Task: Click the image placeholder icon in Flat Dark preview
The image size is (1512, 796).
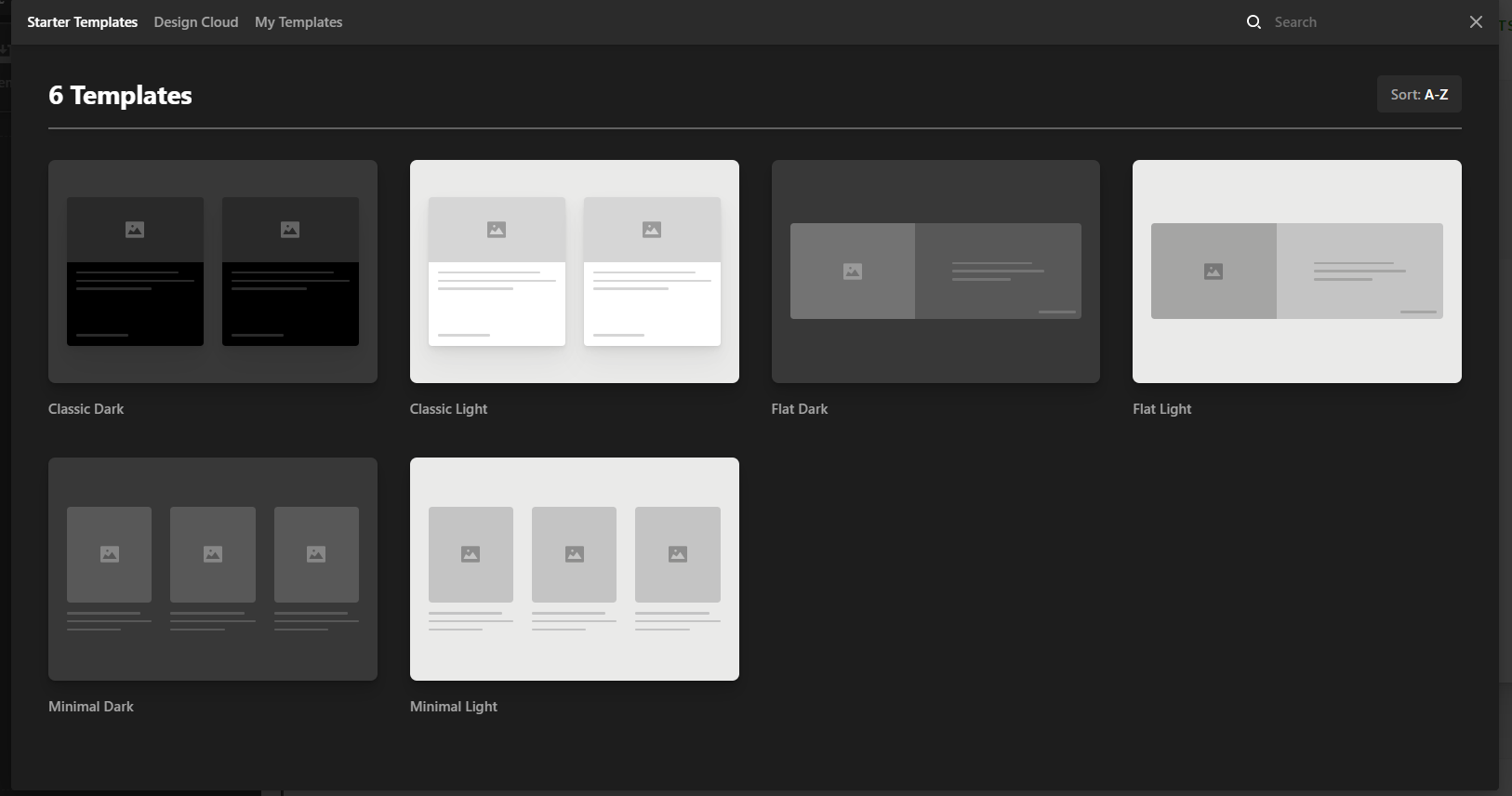Action: pyautogui.click(x=853, y=272)
